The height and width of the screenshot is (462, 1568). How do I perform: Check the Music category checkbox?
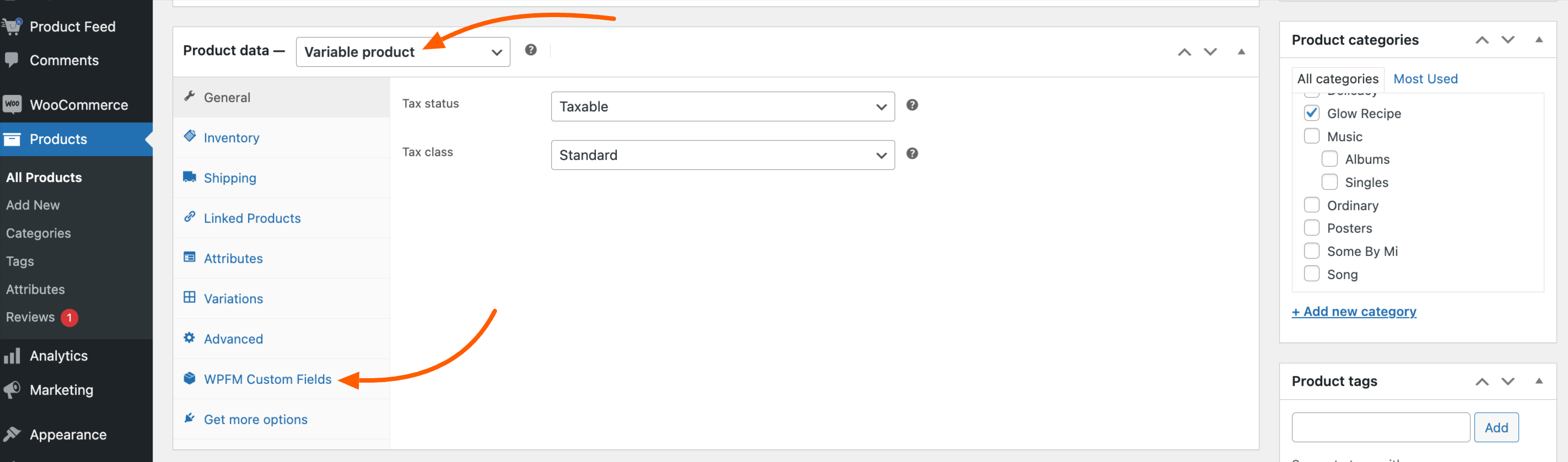[1312, 136]
